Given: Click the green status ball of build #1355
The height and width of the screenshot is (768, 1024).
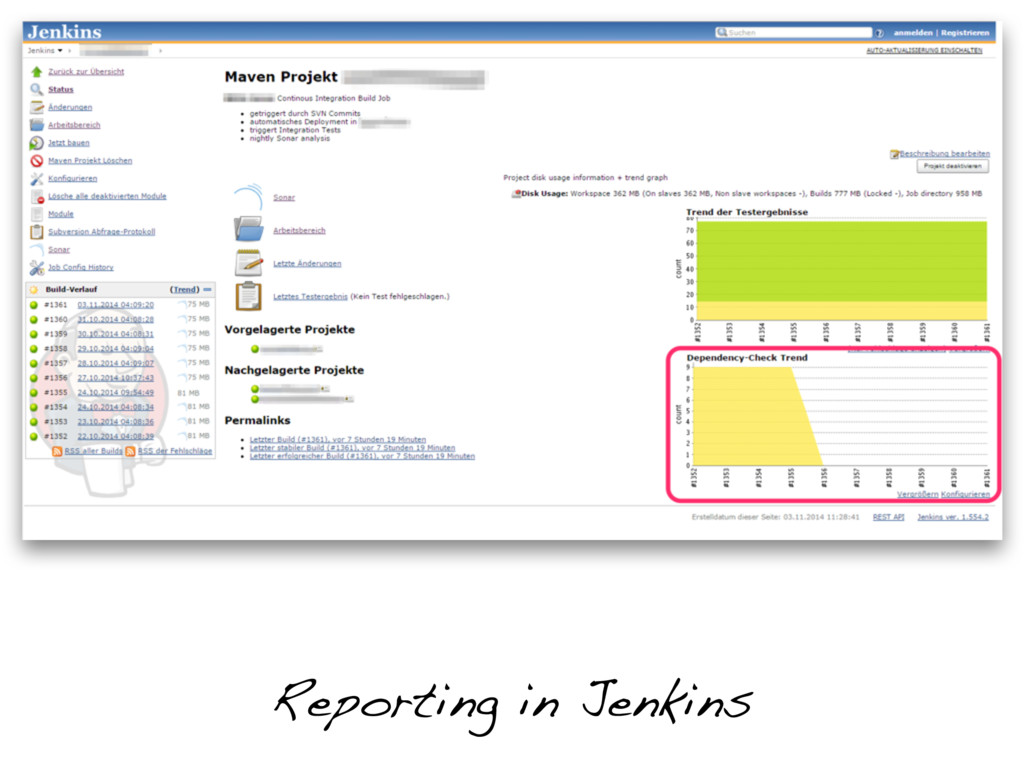Looking at the screenshot, I should [x=34, y=393].
